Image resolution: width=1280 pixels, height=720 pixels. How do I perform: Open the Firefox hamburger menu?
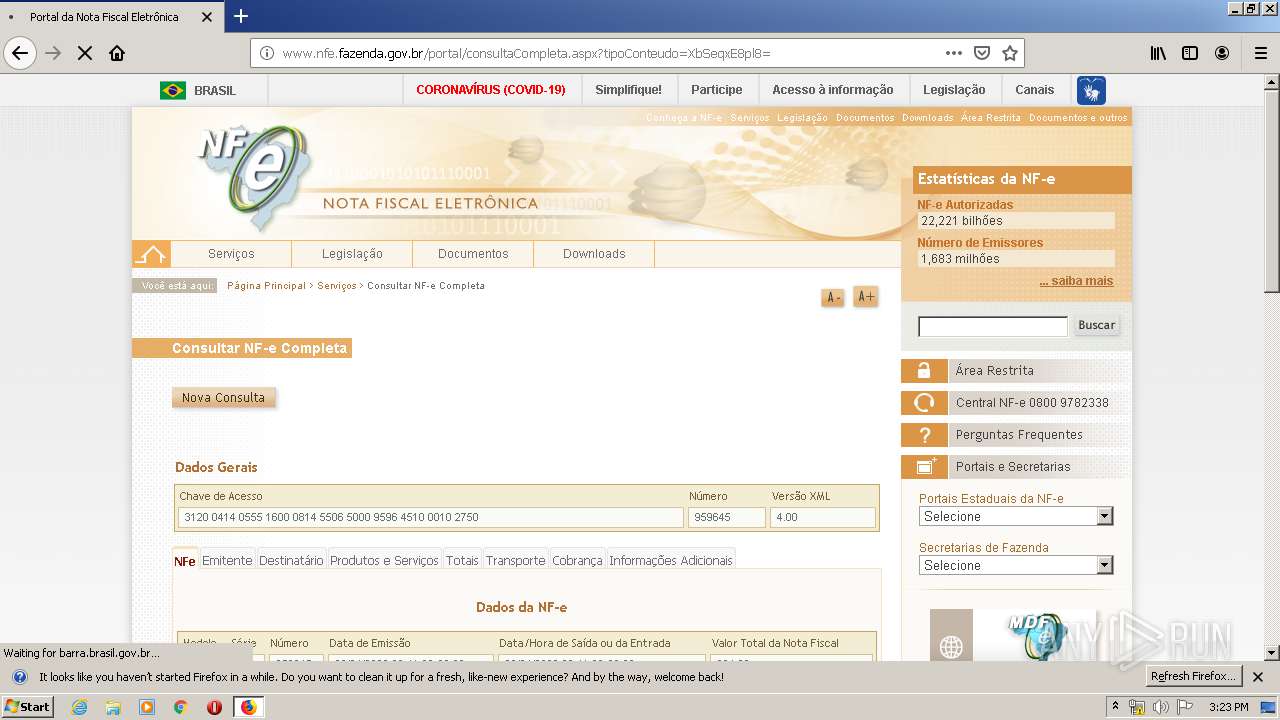tap(1261, 53)
